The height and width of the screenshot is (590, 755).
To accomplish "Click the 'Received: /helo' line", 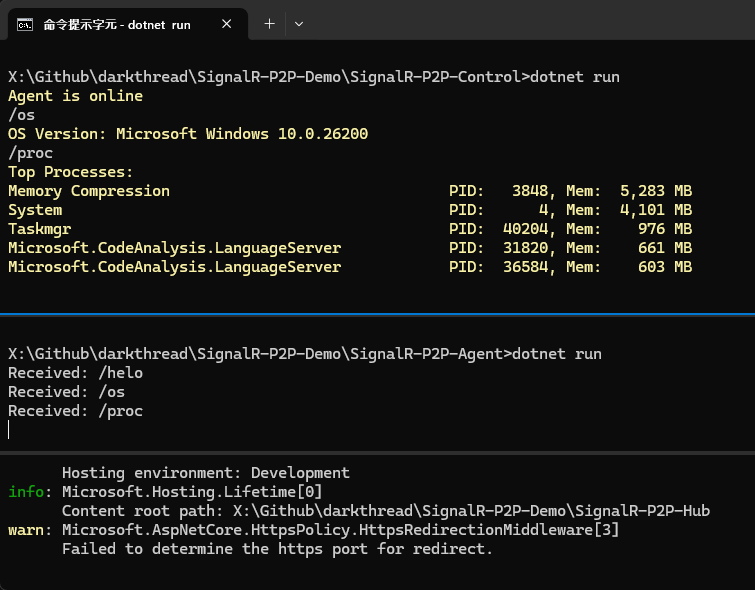I will pyautogui.click(x=75, y=373).
